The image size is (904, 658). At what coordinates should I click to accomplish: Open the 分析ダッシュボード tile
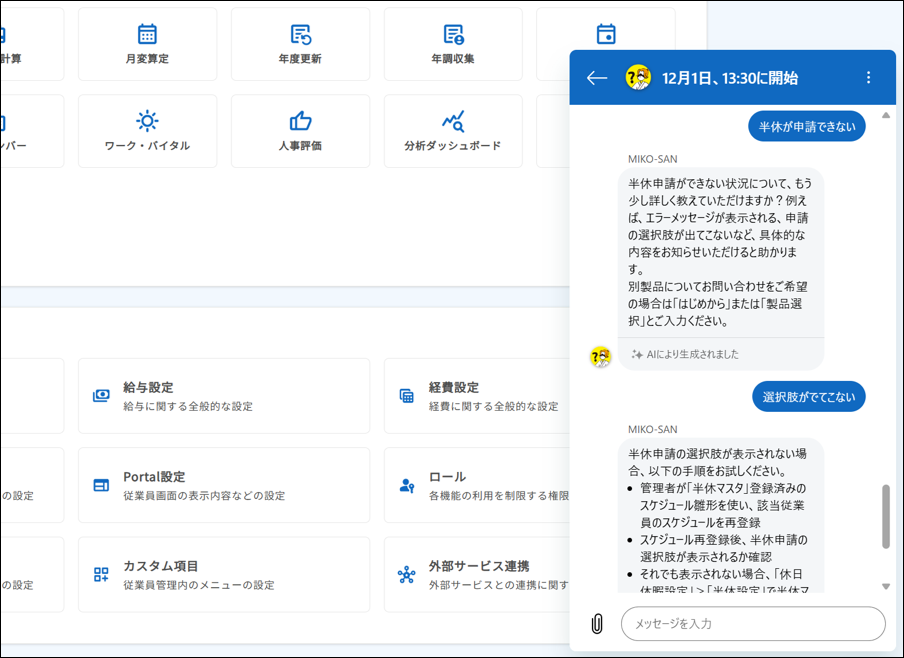point(453,131)
